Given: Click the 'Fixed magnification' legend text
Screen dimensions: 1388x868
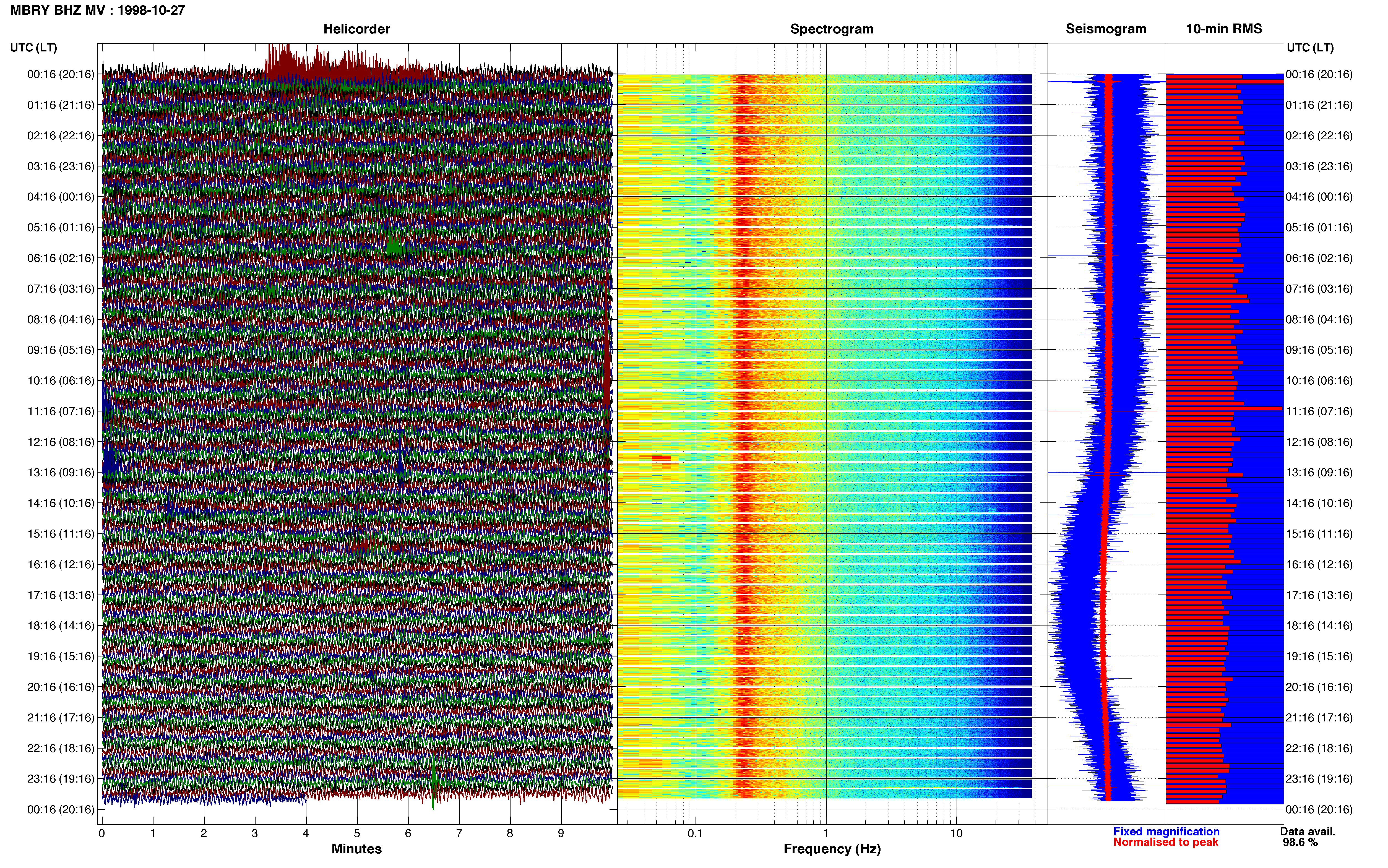Looking at the screenshot, I should pyautogui.click(x=1166, y=831).
